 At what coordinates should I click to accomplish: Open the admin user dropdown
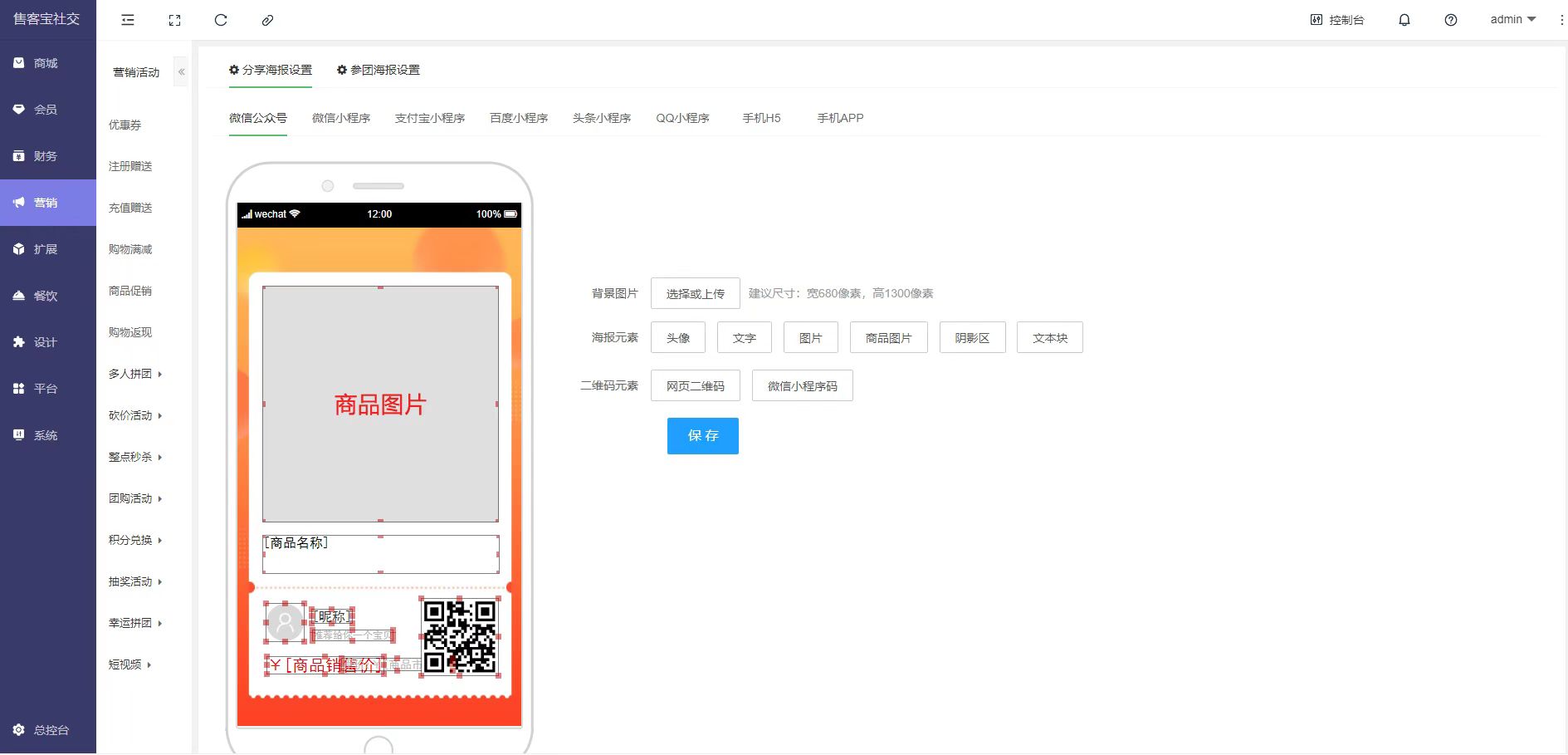point(1512,19)
